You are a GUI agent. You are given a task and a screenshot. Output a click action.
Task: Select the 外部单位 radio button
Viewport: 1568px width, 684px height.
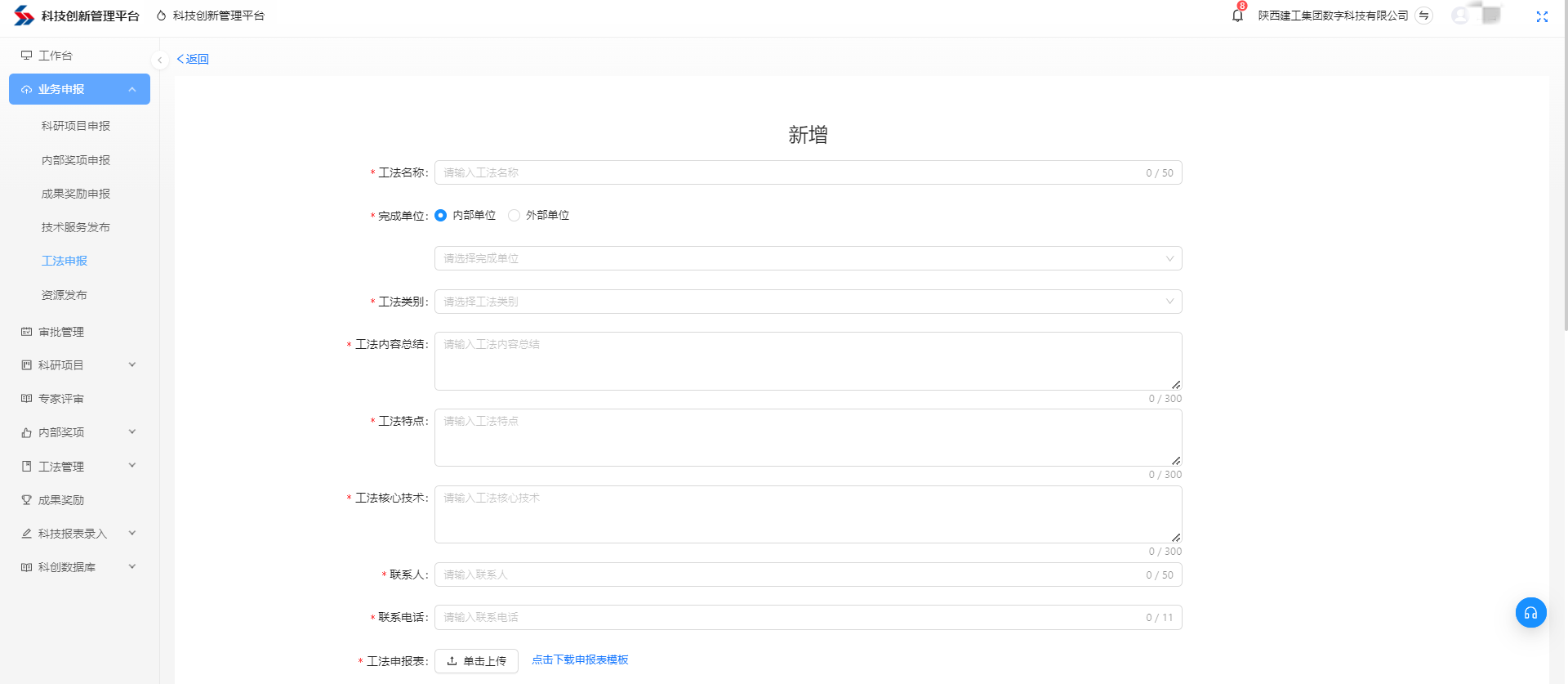click(x=514, y=216)
